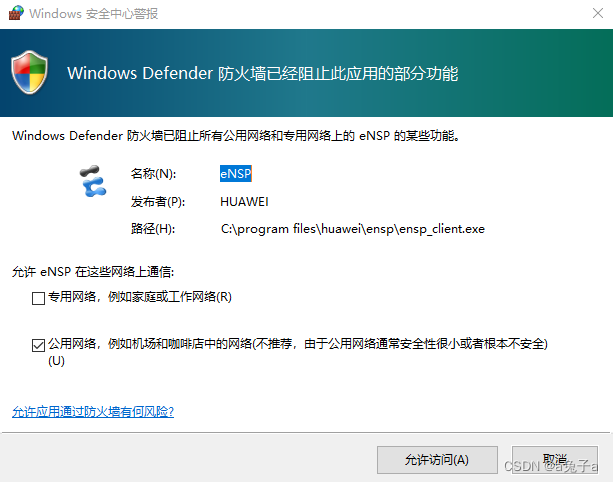Viewport: 613px width, 482px height.
Task: Close the Windows 安全中心警报 dialog
Action: click(x=598, y=13)
